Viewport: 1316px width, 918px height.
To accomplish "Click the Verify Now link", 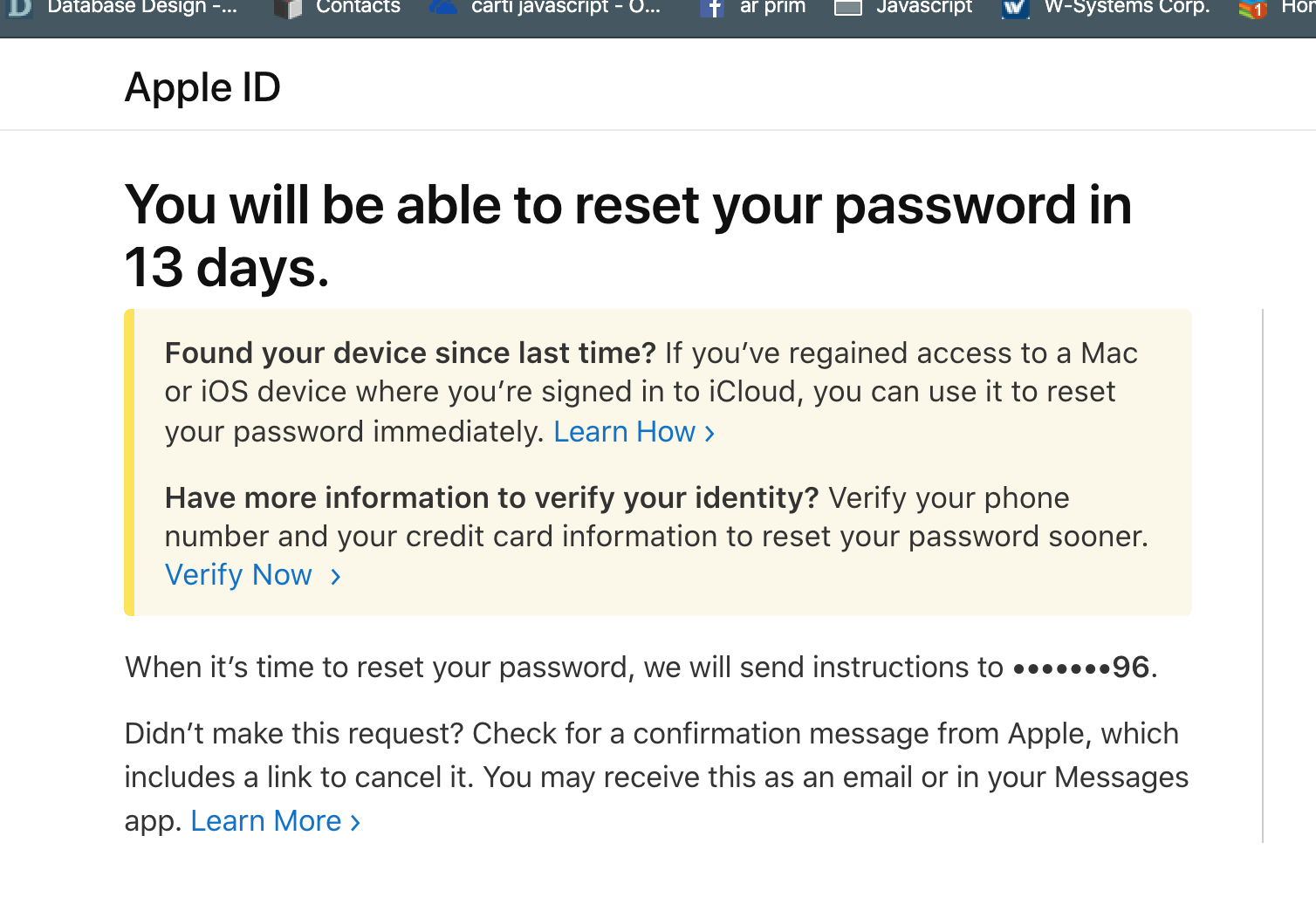I will point(238,575).
